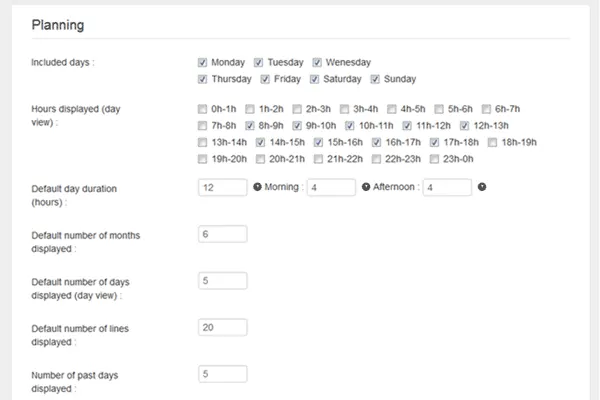Screen dimensions: 600x400
Task: Focus the Afternoon hours input field
Action: [447, 187]
